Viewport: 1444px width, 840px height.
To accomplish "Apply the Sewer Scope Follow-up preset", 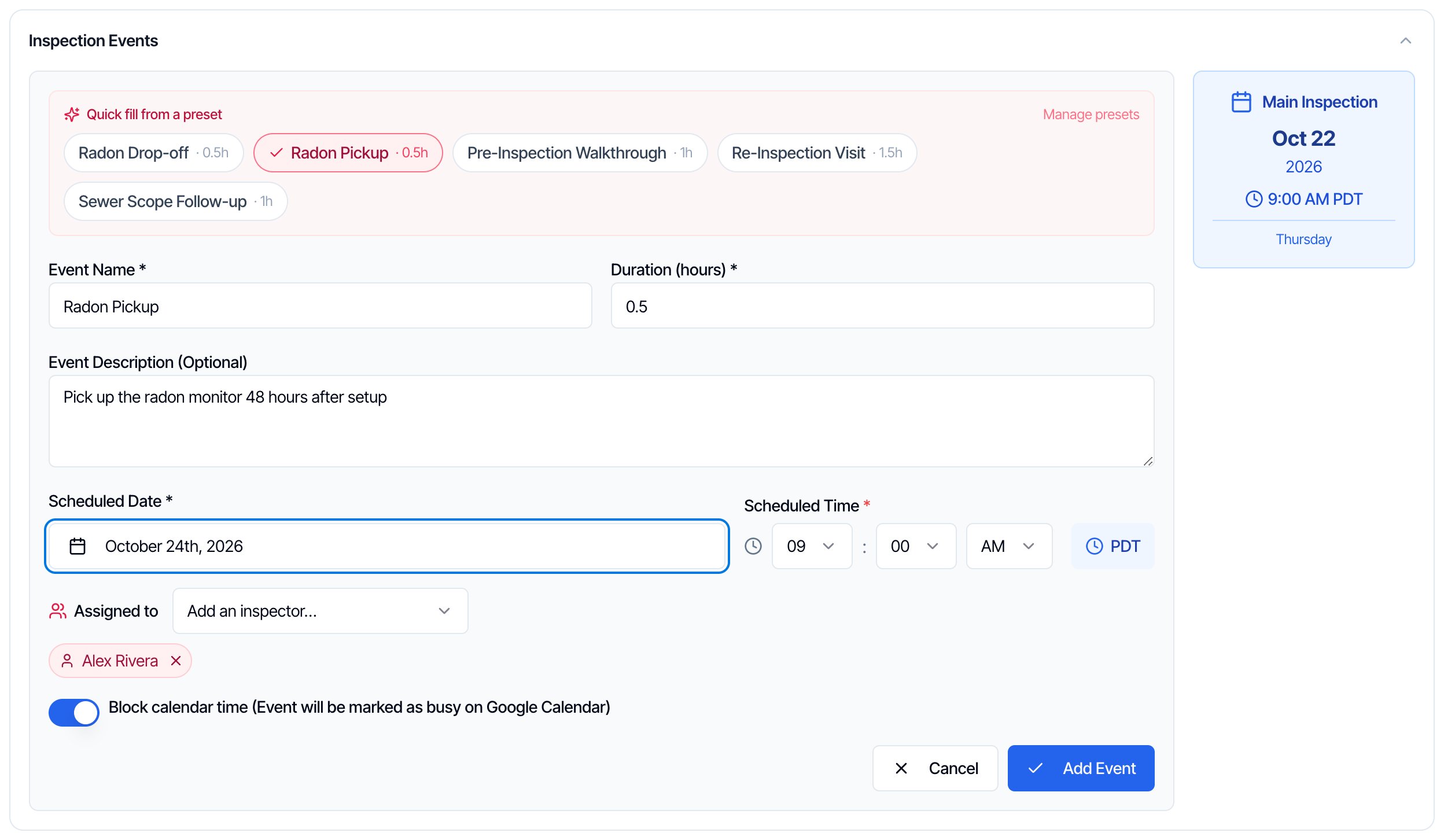I will click(x=175, y=201).
